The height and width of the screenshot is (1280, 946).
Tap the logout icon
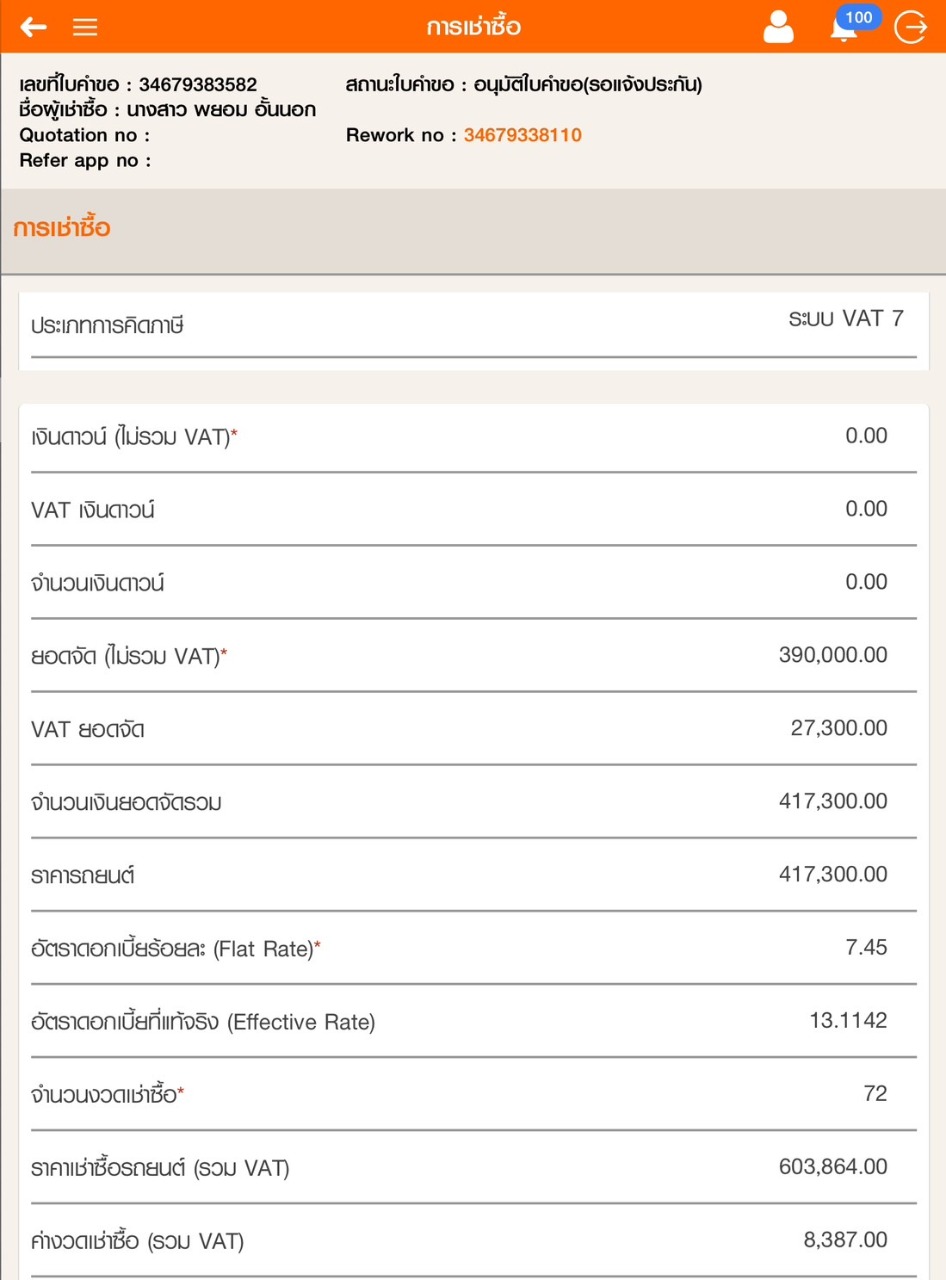(910, 27)
